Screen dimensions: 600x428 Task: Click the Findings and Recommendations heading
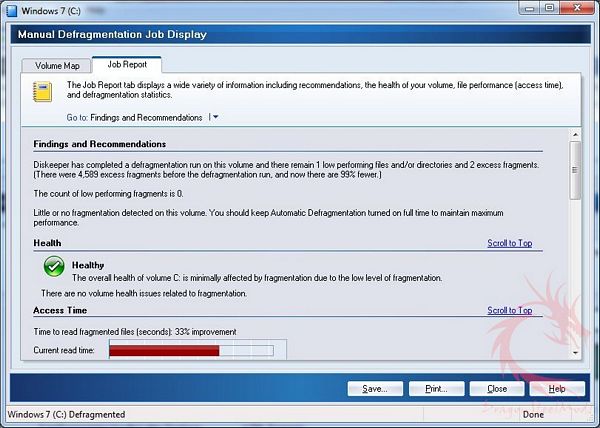pos(99,144)
